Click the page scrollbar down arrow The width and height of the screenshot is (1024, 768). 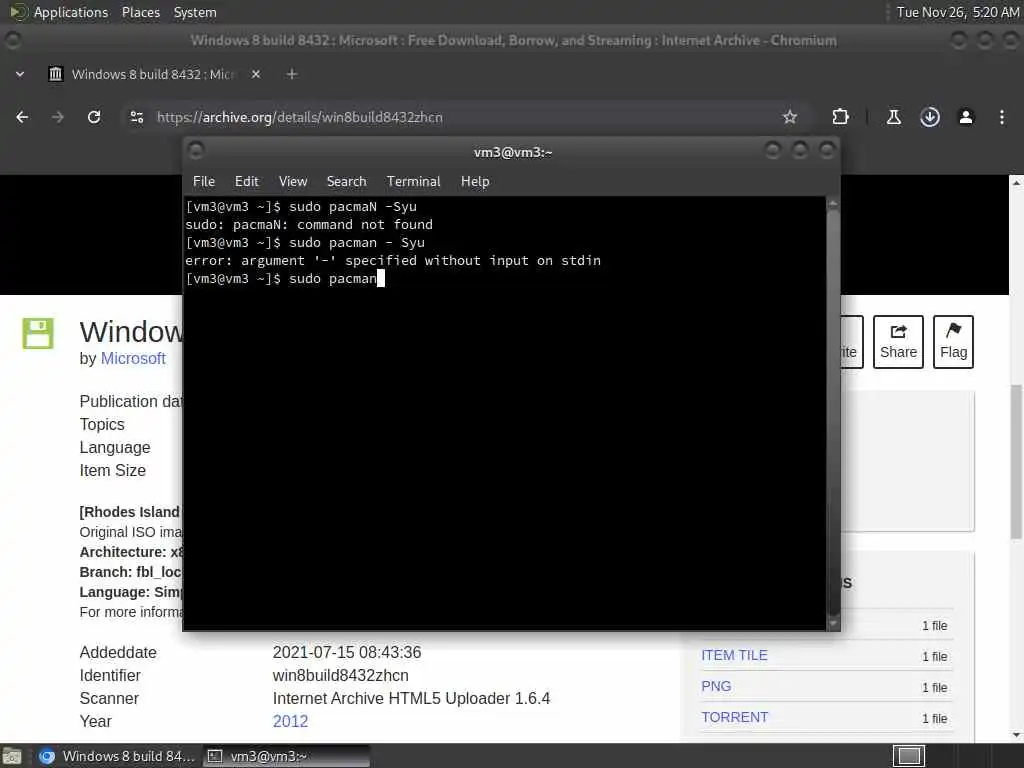pyautogui.click(x=1016, y=735)
